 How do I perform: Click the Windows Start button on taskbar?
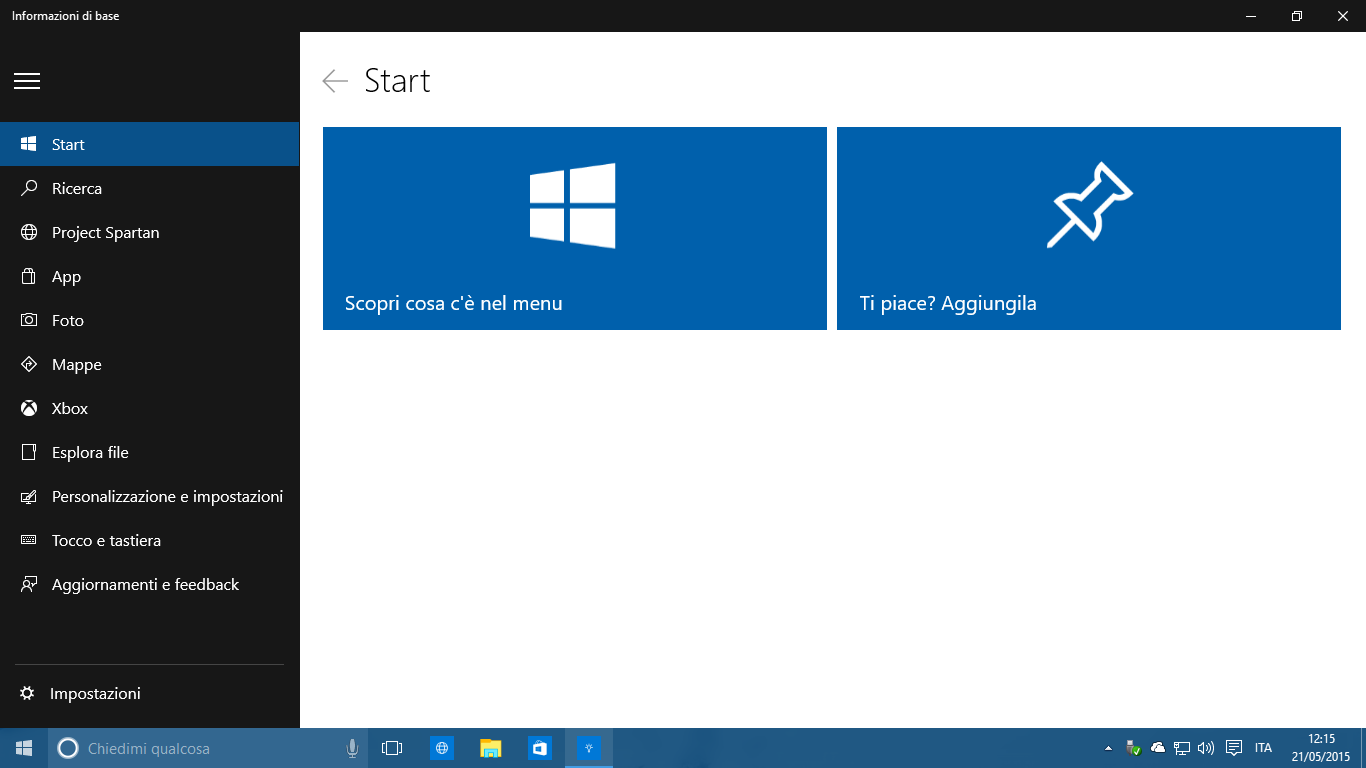tap(24, 748)
